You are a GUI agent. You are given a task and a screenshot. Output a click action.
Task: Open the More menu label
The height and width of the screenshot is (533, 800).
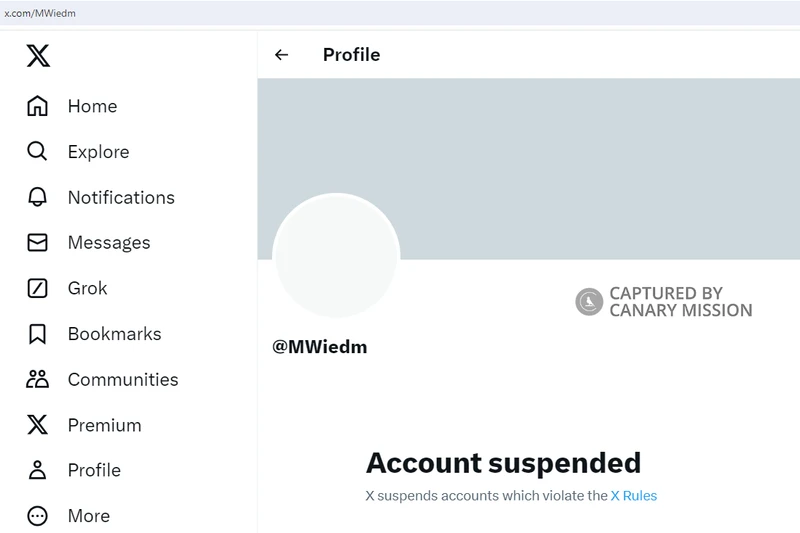(x=89, y=516)
